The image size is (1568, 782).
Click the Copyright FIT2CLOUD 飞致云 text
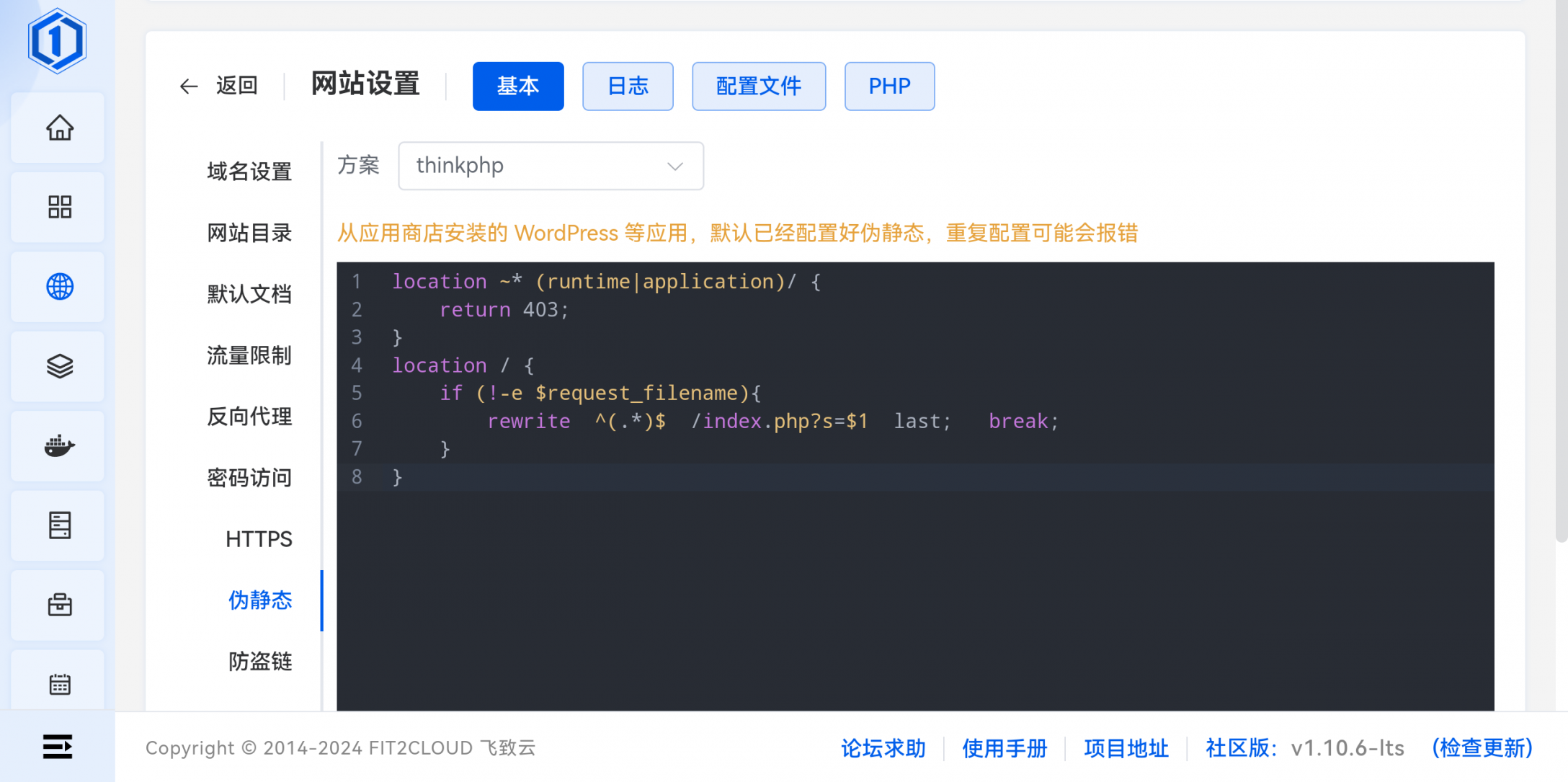coord(341,748)
